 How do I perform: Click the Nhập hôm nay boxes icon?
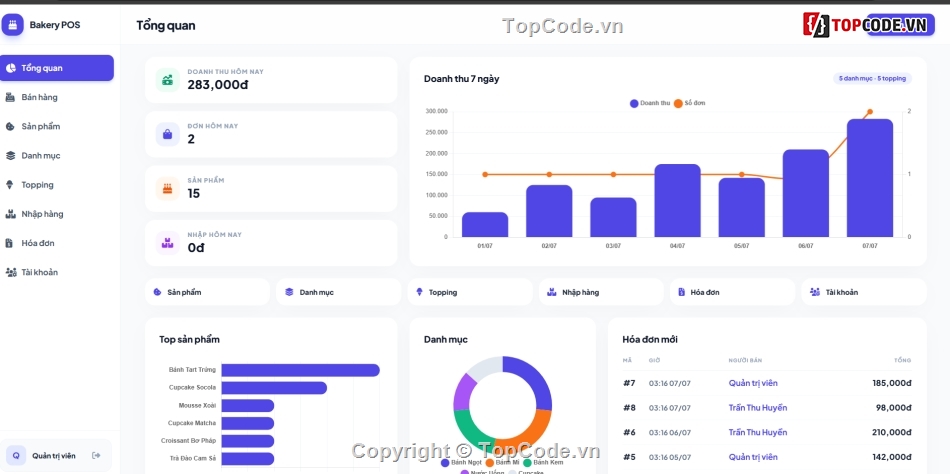(x=168, y=243)
